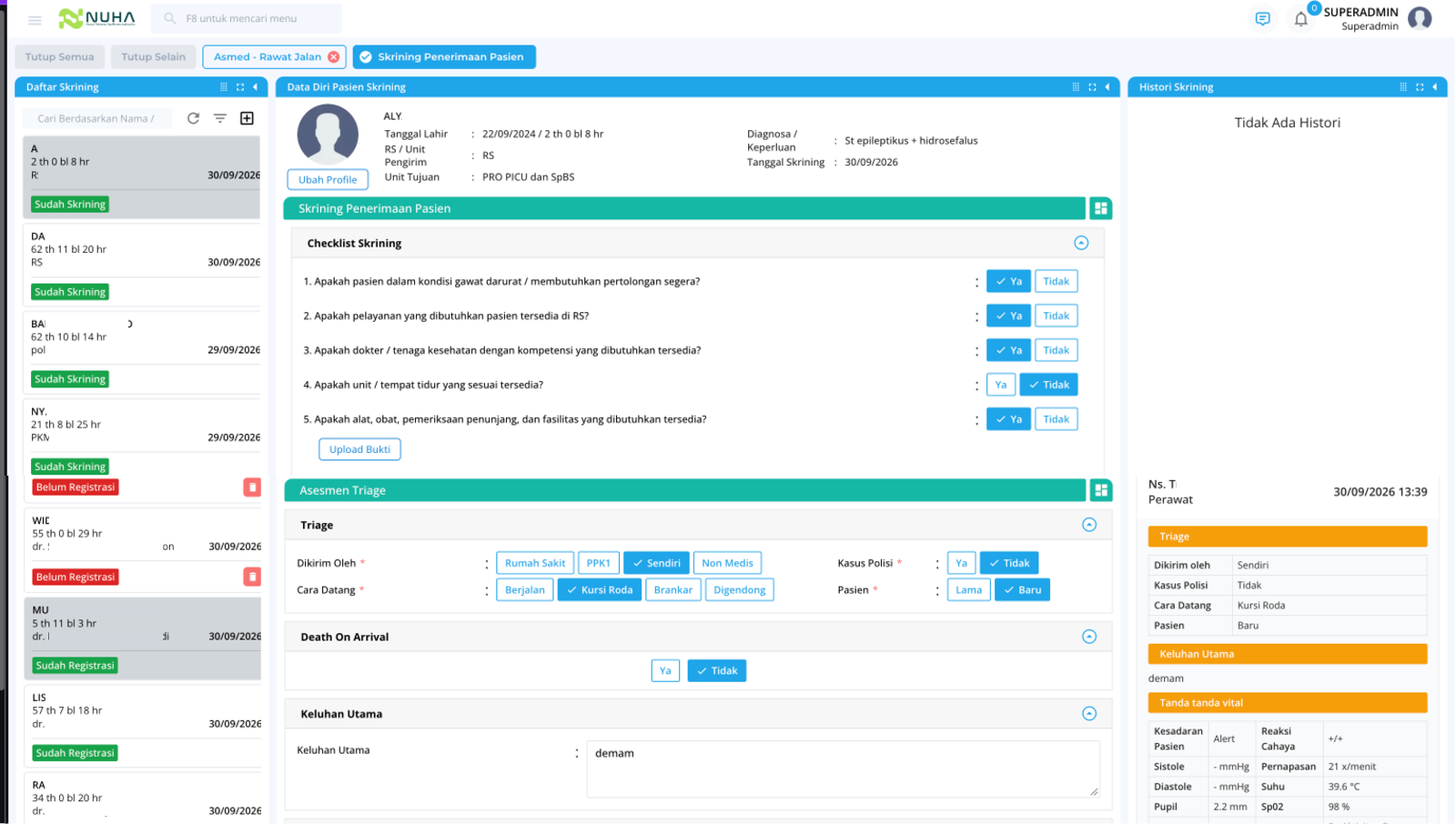This screenshot has height=824, width=1456.
Task: Choose Brankar for Cara Datang
Action: pos(672,590)
